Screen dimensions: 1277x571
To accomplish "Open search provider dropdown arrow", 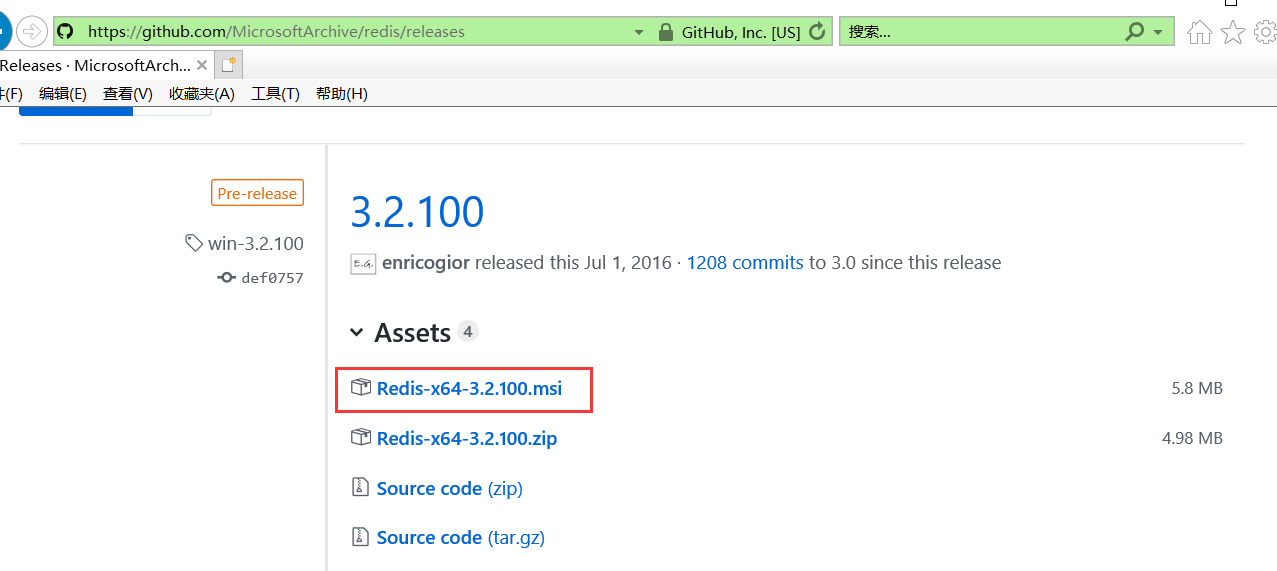I will click(1158, 32).
